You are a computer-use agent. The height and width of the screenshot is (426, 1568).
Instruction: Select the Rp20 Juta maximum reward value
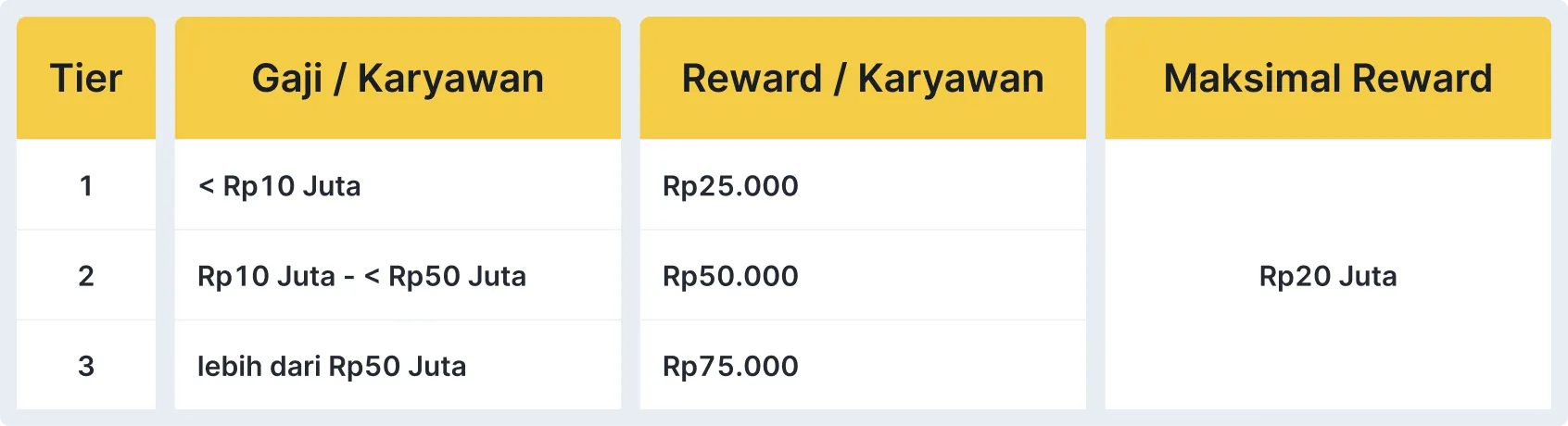point(1328,276)
